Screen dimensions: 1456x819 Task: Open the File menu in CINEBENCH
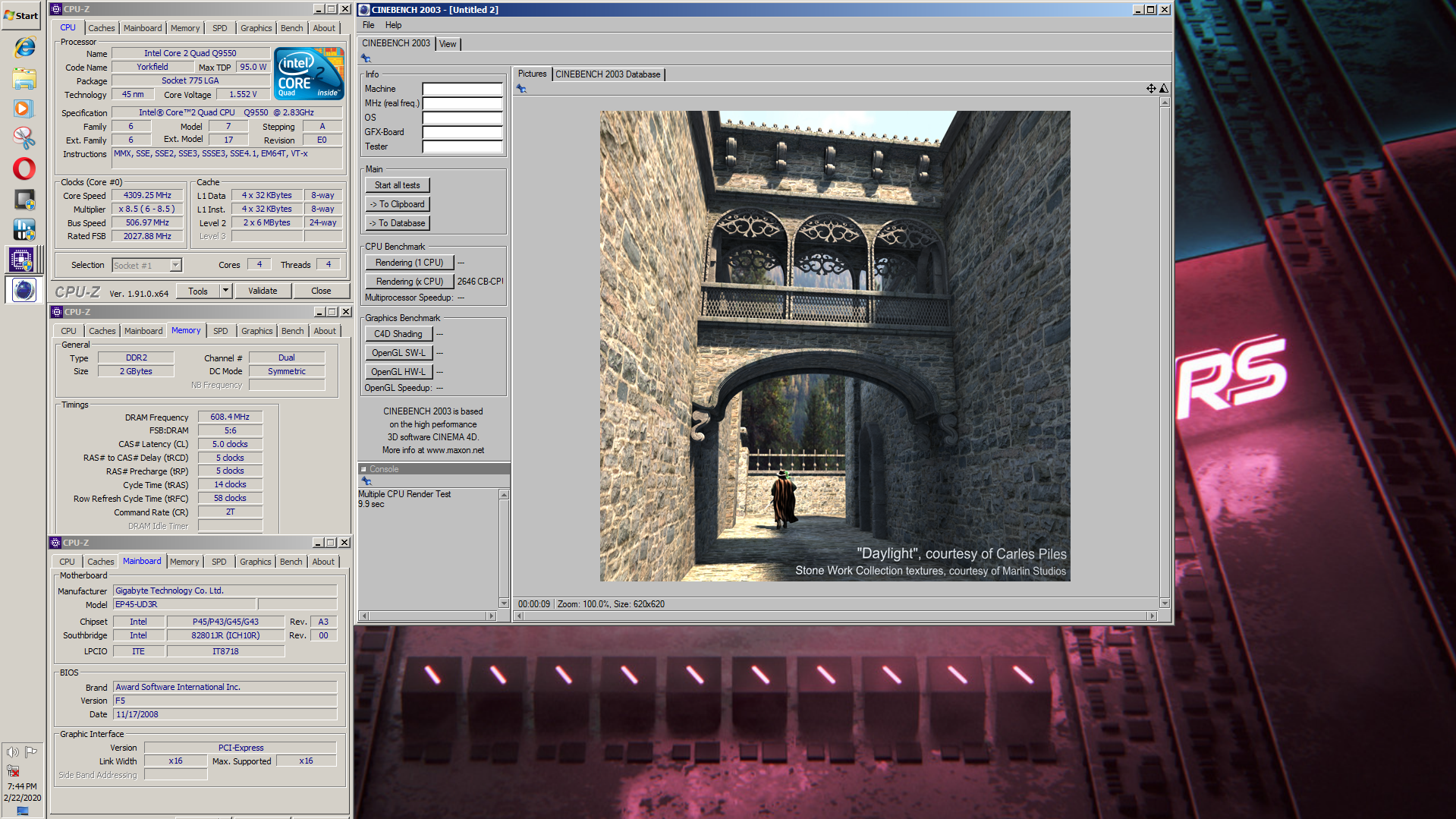369,25
